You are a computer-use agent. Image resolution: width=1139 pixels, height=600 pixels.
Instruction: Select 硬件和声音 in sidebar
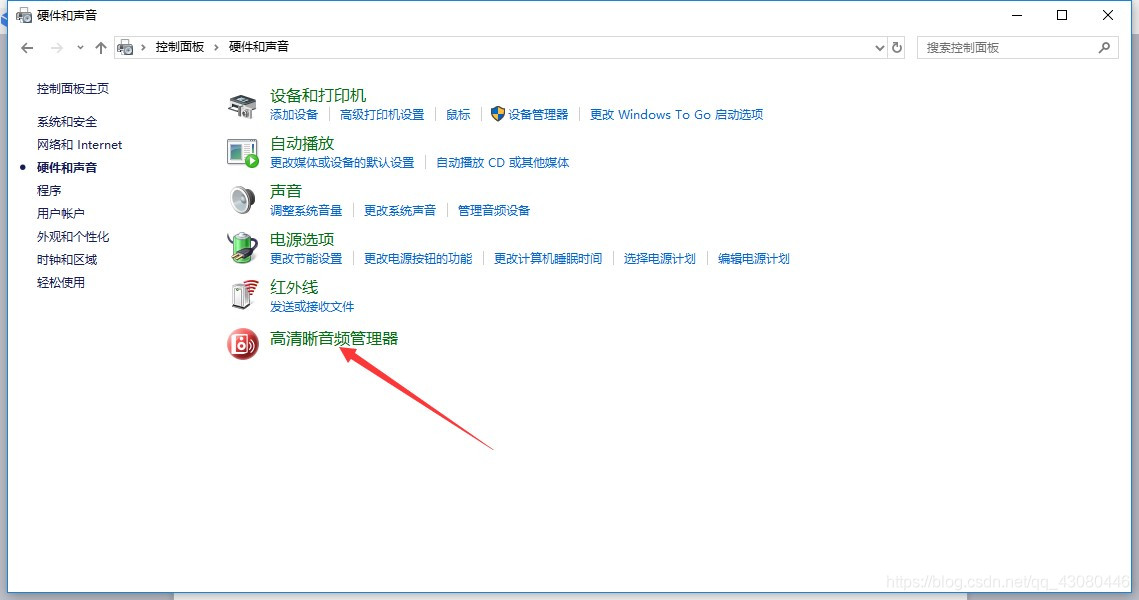pos(67,167)
